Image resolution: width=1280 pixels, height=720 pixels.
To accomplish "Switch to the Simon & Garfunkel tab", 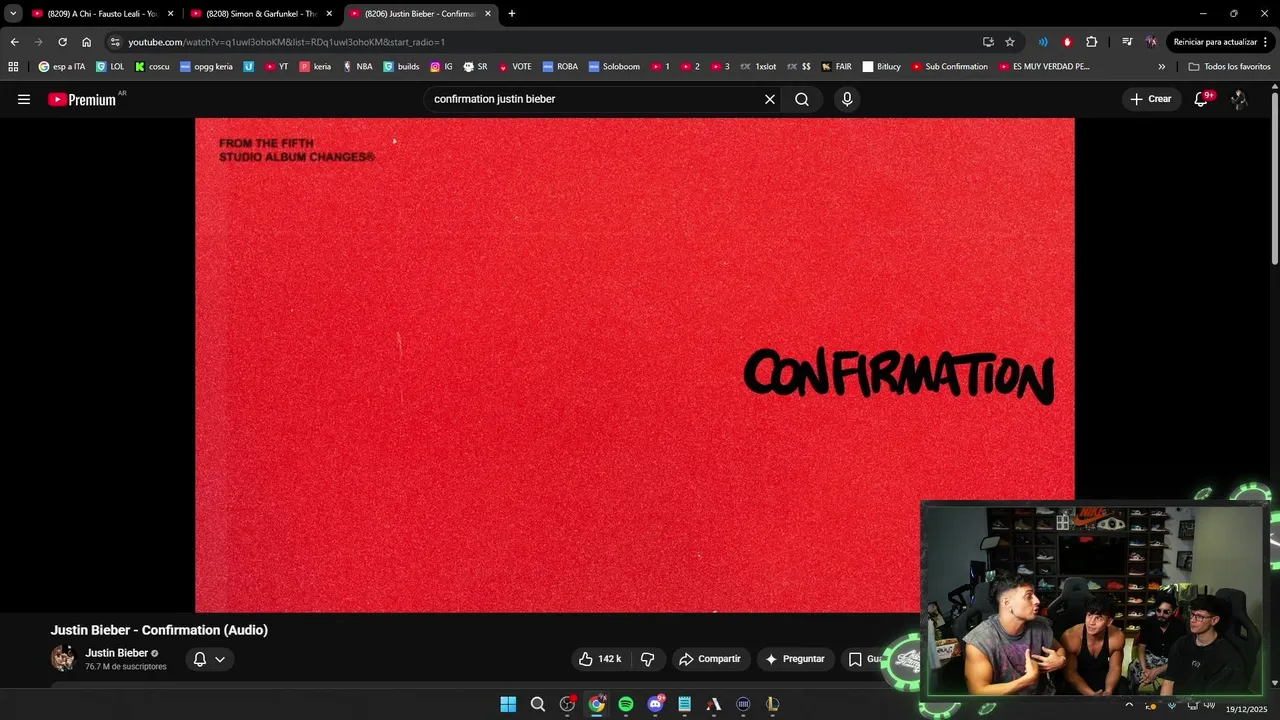I will 262,14.
